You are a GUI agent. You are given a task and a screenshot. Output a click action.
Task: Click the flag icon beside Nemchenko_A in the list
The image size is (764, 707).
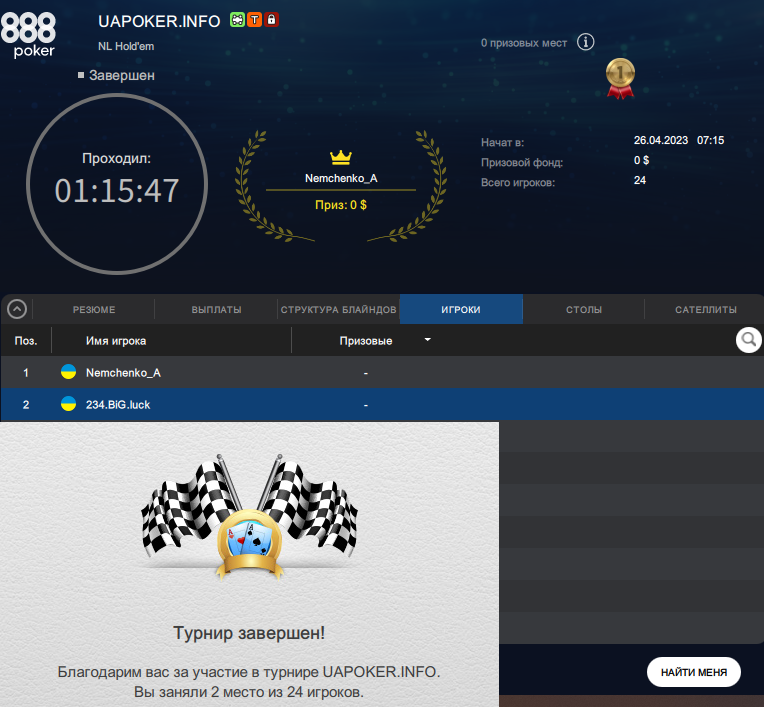pyautogui.click(x=68, y=372)
